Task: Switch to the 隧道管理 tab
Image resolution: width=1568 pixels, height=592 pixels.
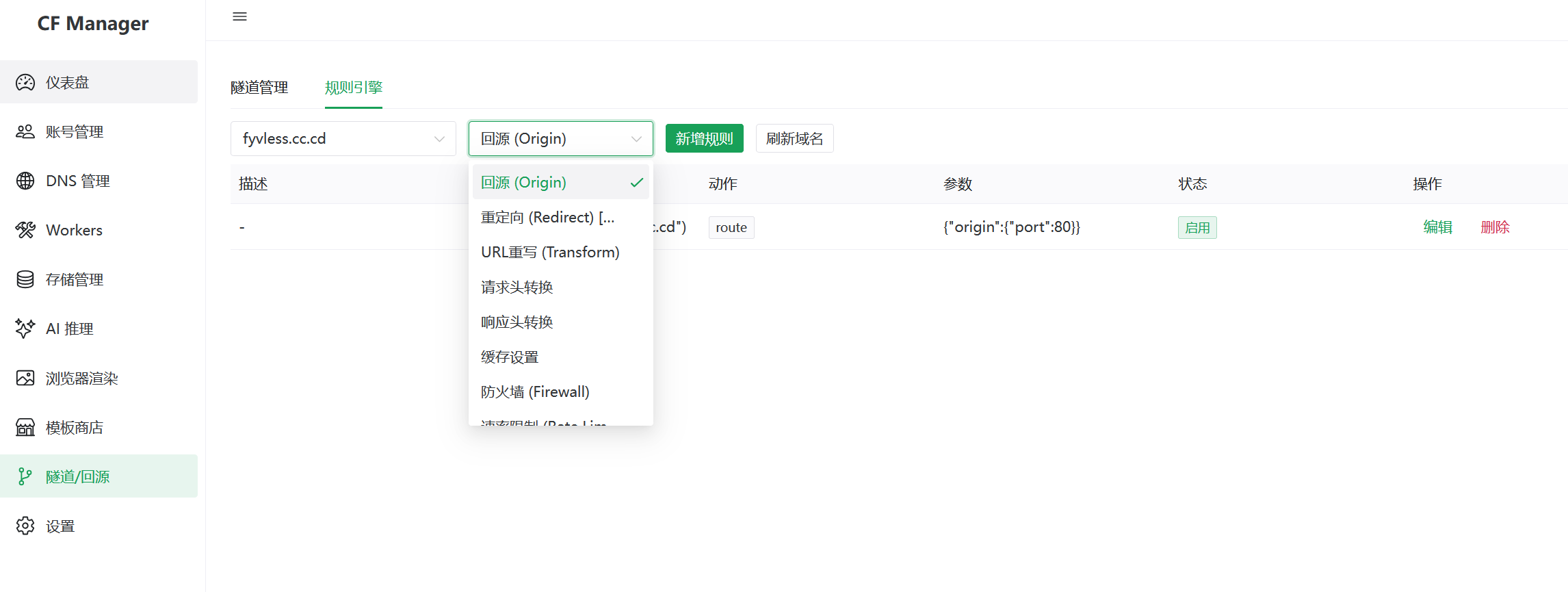Action: [x=259, y=88]
